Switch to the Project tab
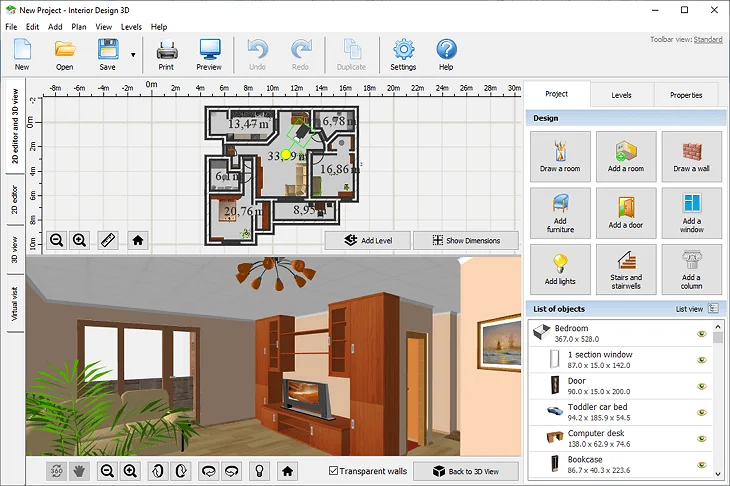Screen dimensions: 730x486 557,94
